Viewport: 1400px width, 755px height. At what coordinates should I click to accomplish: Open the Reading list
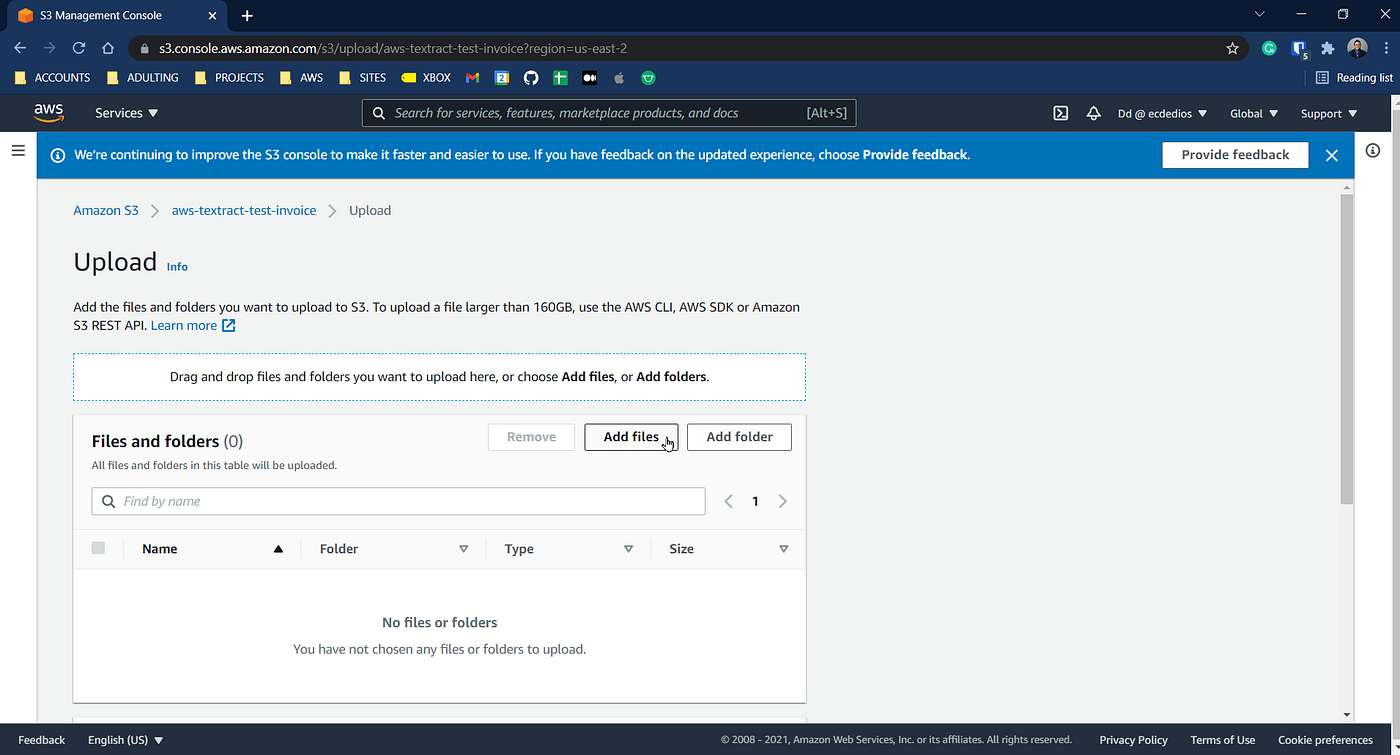pyautogui.click(x=1354, y=78)
